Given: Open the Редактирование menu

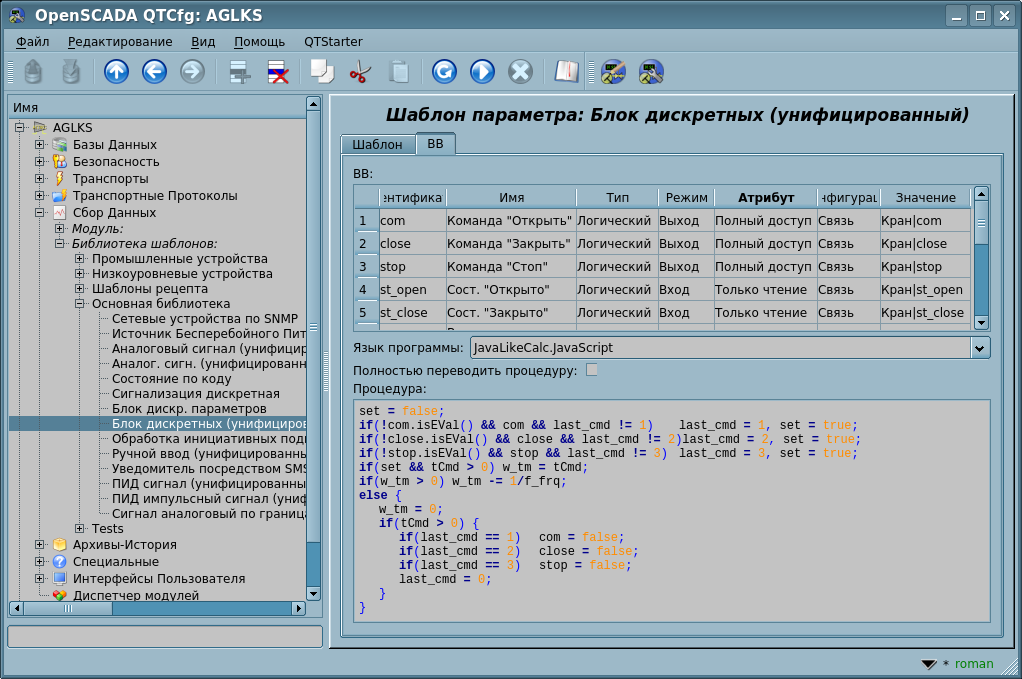Looking at the screenshot, I should [120, 42].
